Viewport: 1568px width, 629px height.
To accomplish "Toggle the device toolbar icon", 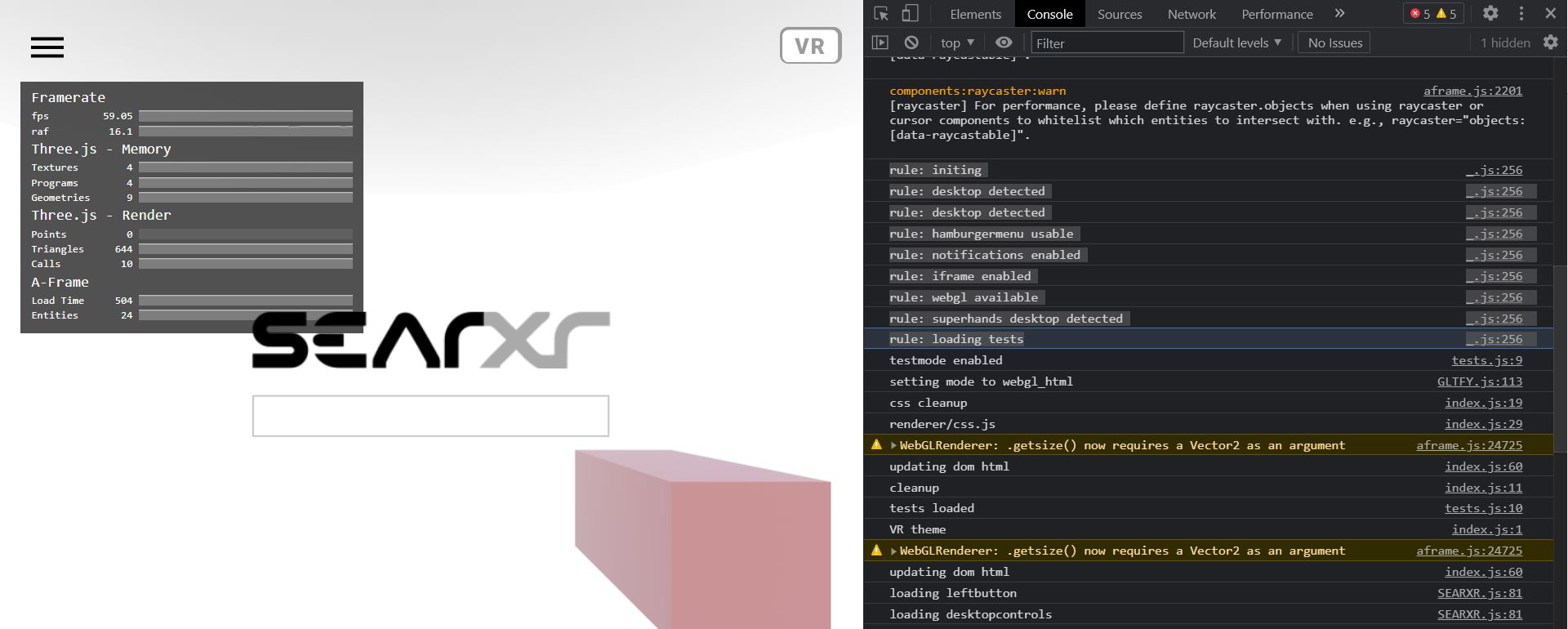I will click(910, 14).
